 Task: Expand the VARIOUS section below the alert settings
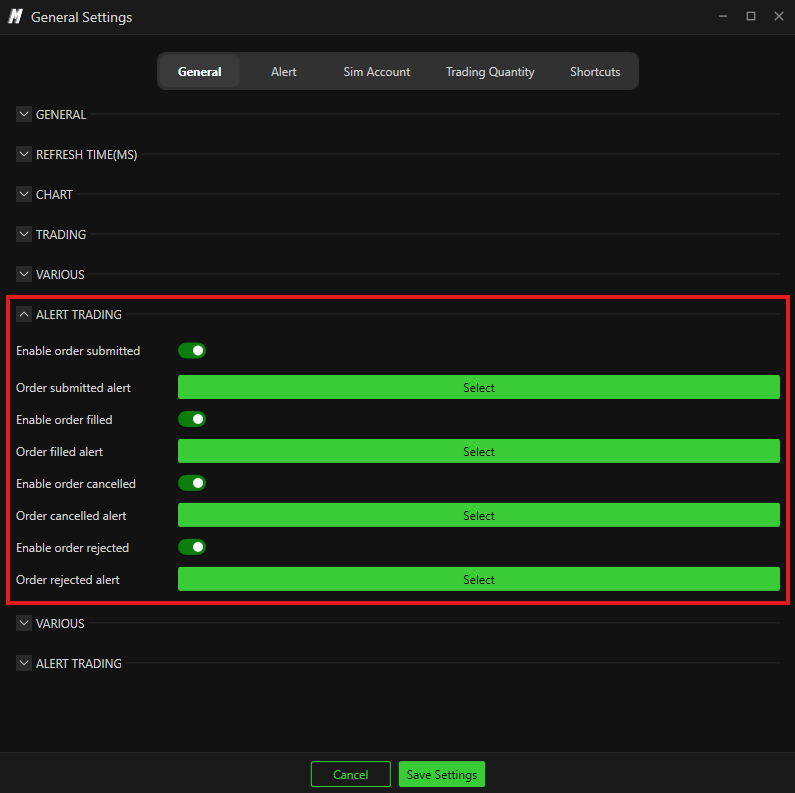click(x=24, y=623)
